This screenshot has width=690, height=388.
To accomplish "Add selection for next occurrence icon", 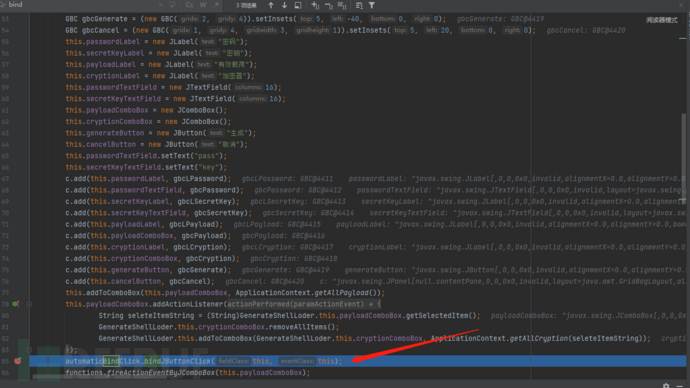I will point(315,5).
